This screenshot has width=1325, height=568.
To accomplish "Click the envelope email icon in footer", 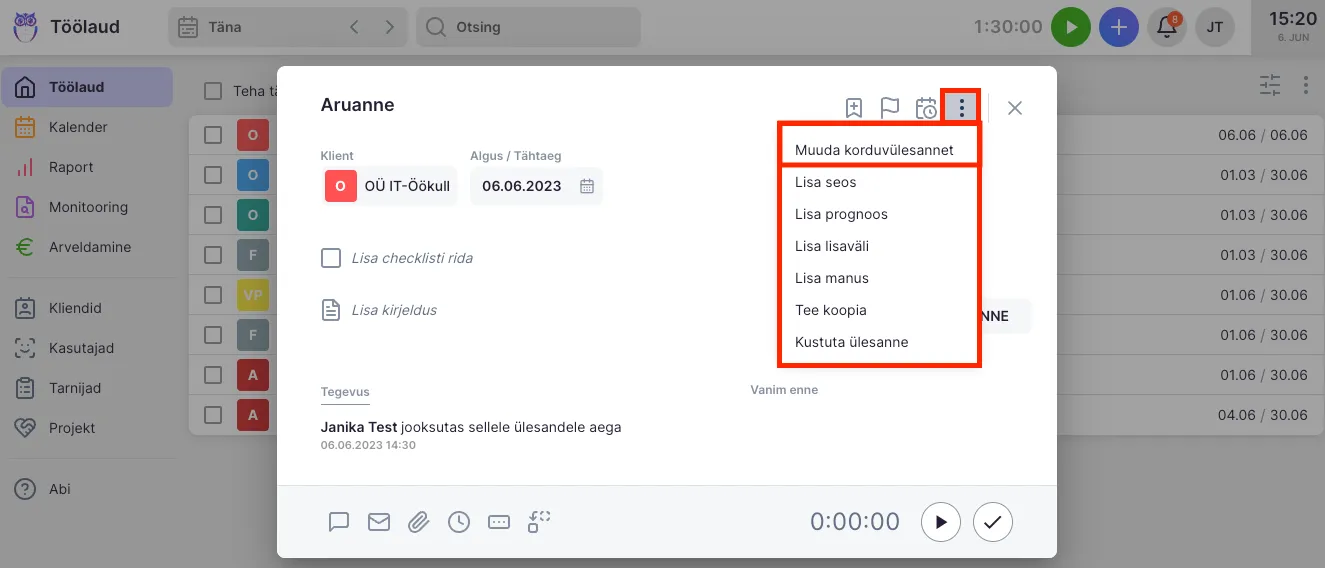I will coord(379,521).
